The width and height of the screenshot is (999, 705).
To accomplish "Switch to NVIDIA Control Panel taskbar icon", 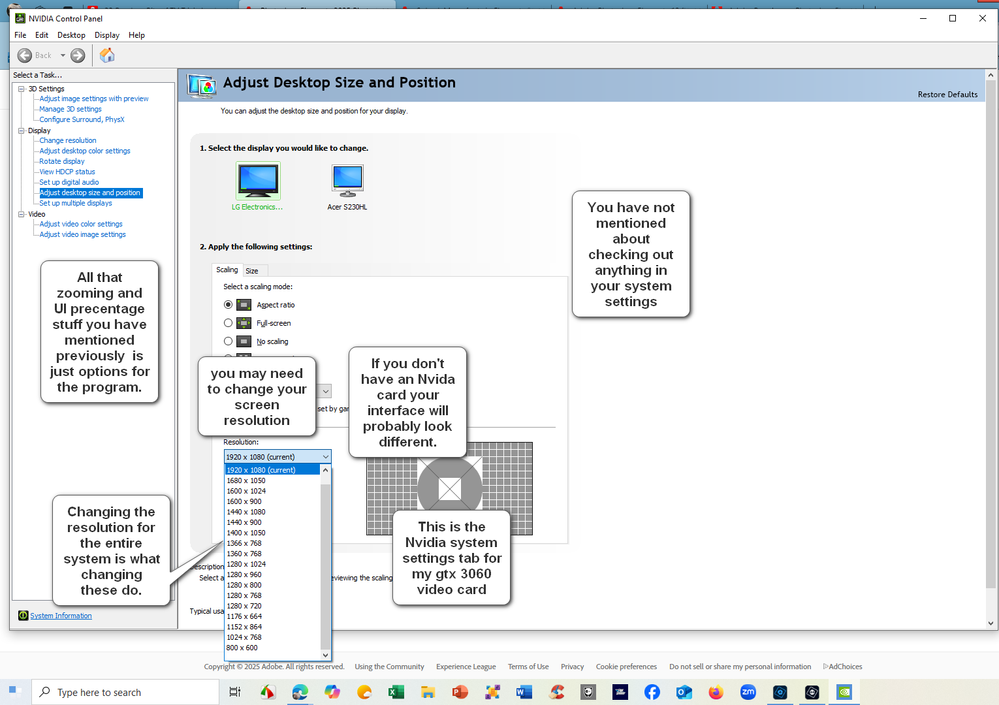I will [x=844, y=692].
